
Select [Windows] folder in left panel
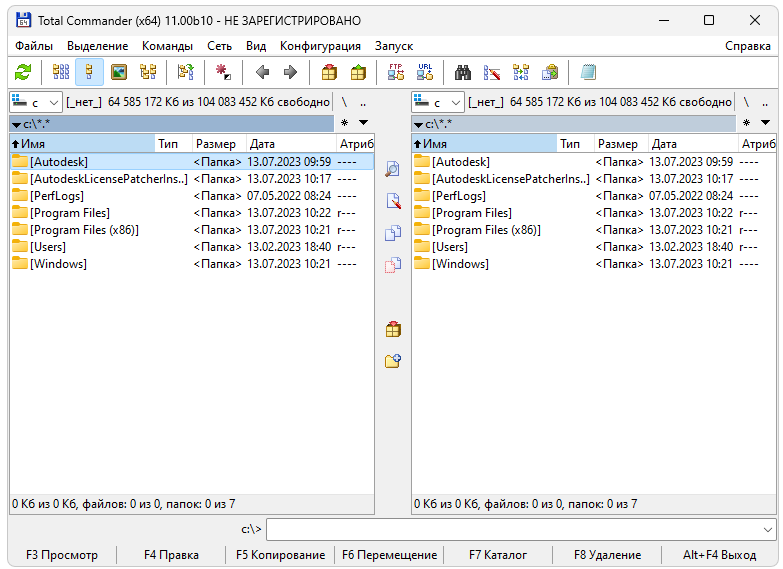(192, 264)
